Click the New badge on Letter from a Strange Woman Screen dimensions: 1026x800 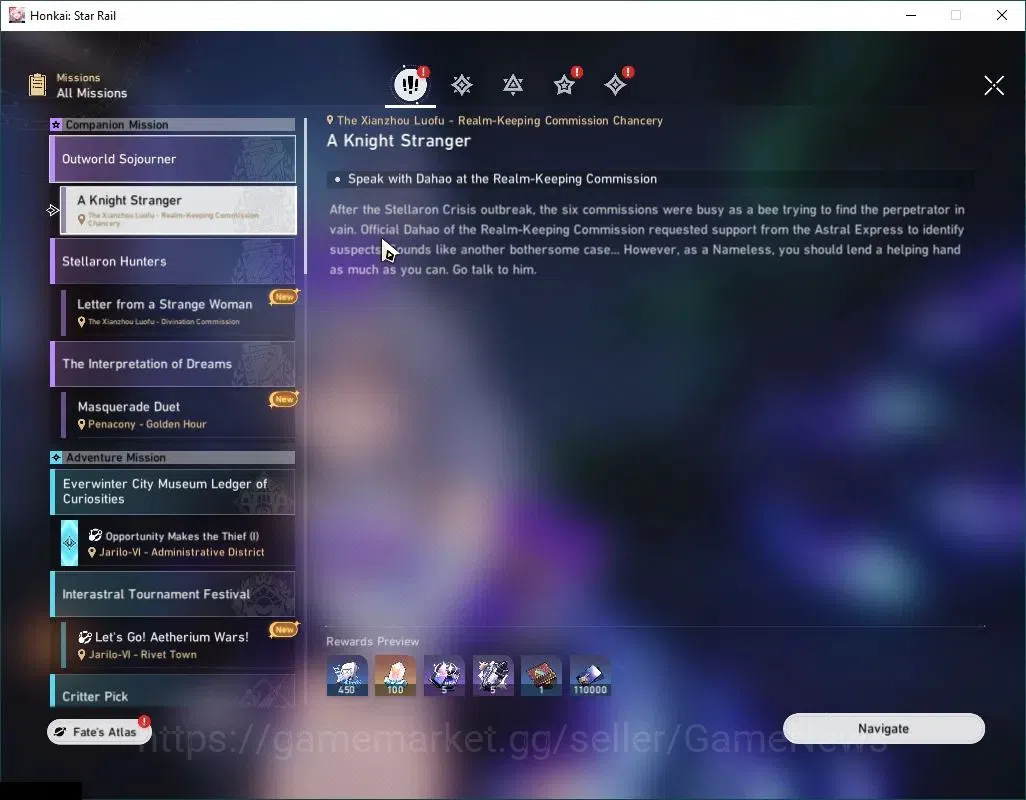(x=284, y=296)
